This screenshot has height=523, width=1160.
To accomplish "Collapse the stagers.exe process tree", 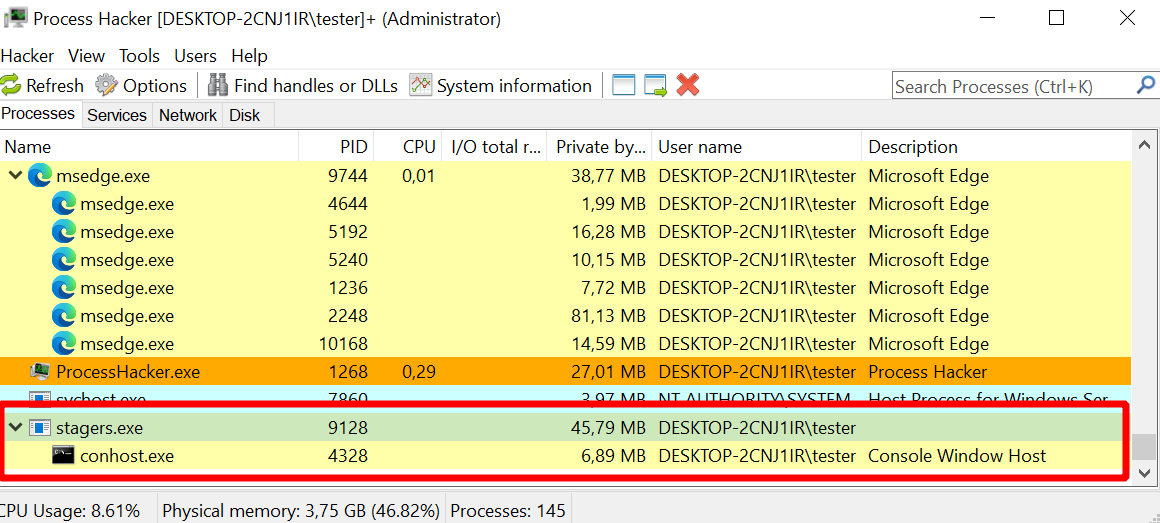I will (x=14, y=428).
